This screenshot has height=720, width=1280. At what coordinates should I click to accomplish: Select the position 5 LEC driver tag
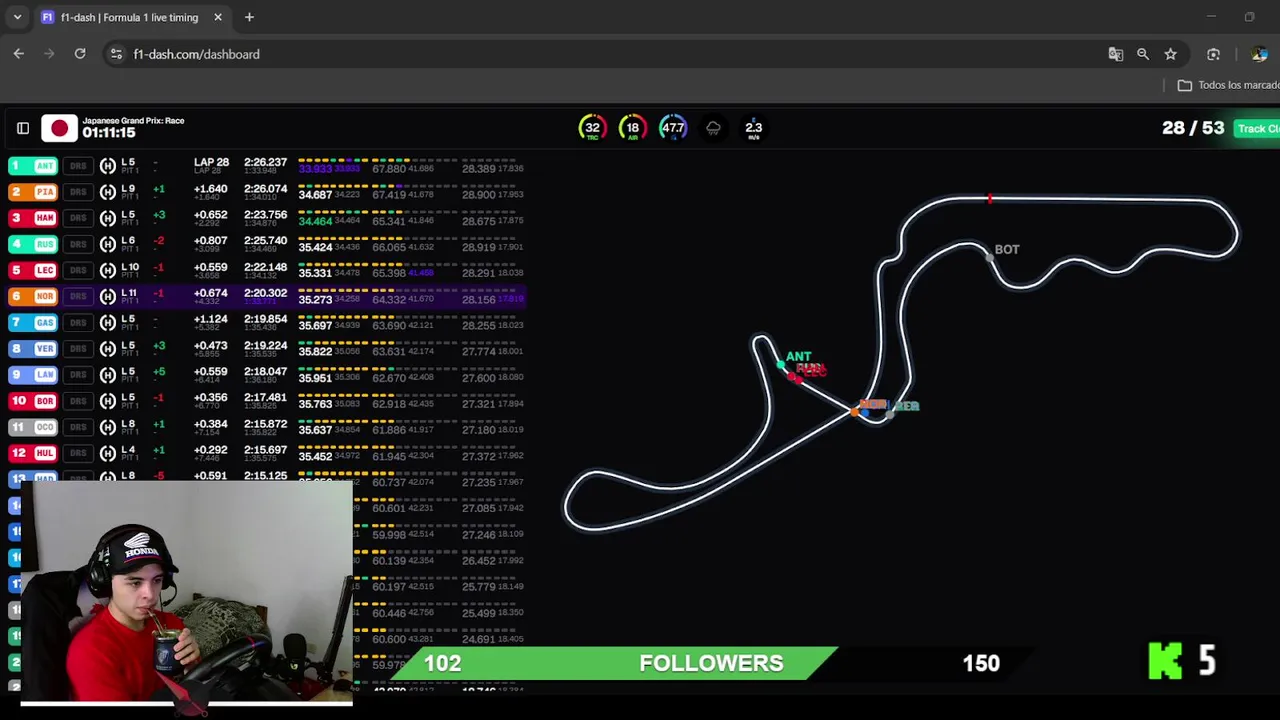click(x=33, y=270)
